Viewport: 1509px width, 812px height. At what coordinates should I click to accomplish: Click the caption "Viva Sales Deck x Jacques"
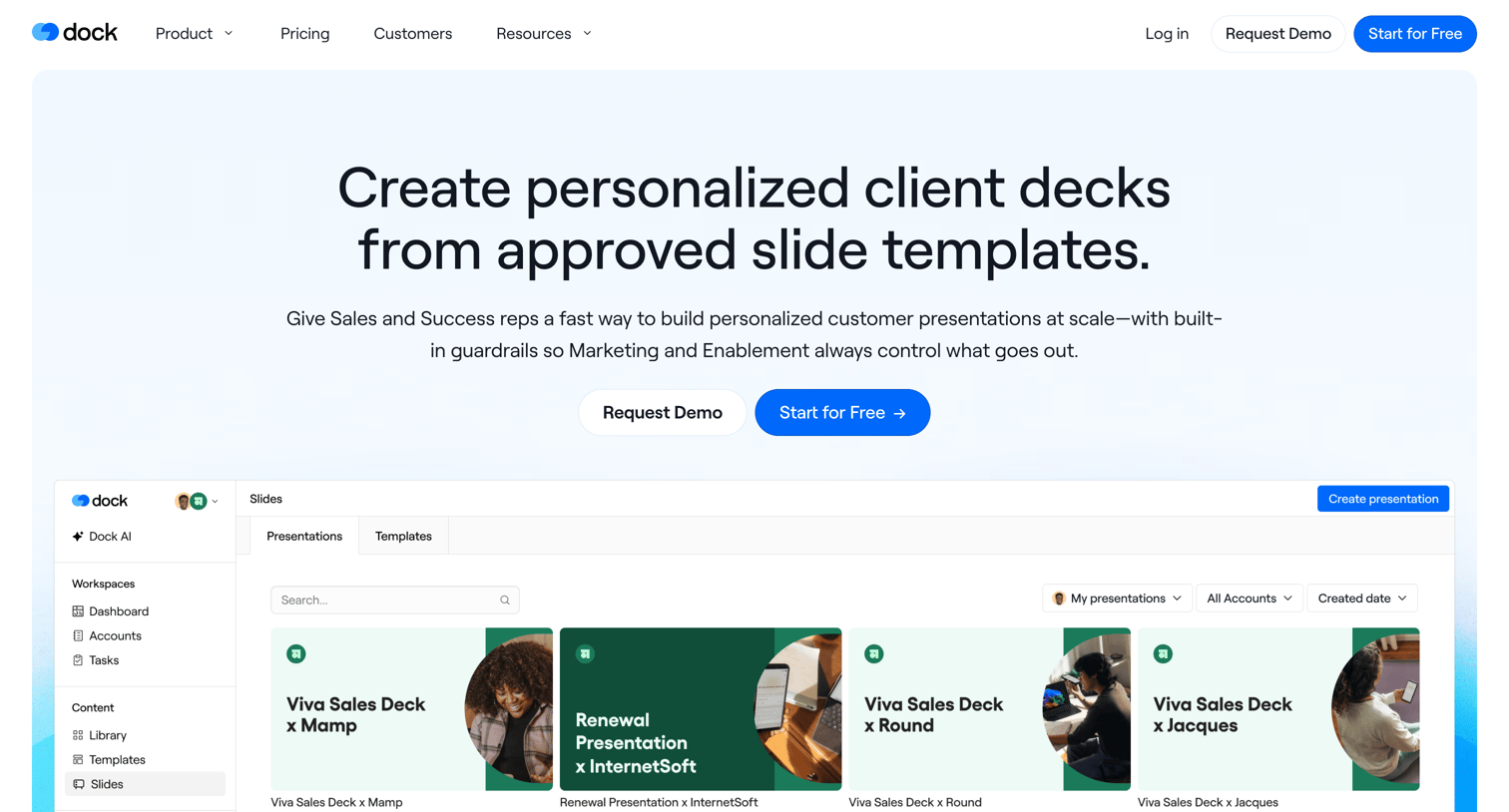[x=1208, y=802]
